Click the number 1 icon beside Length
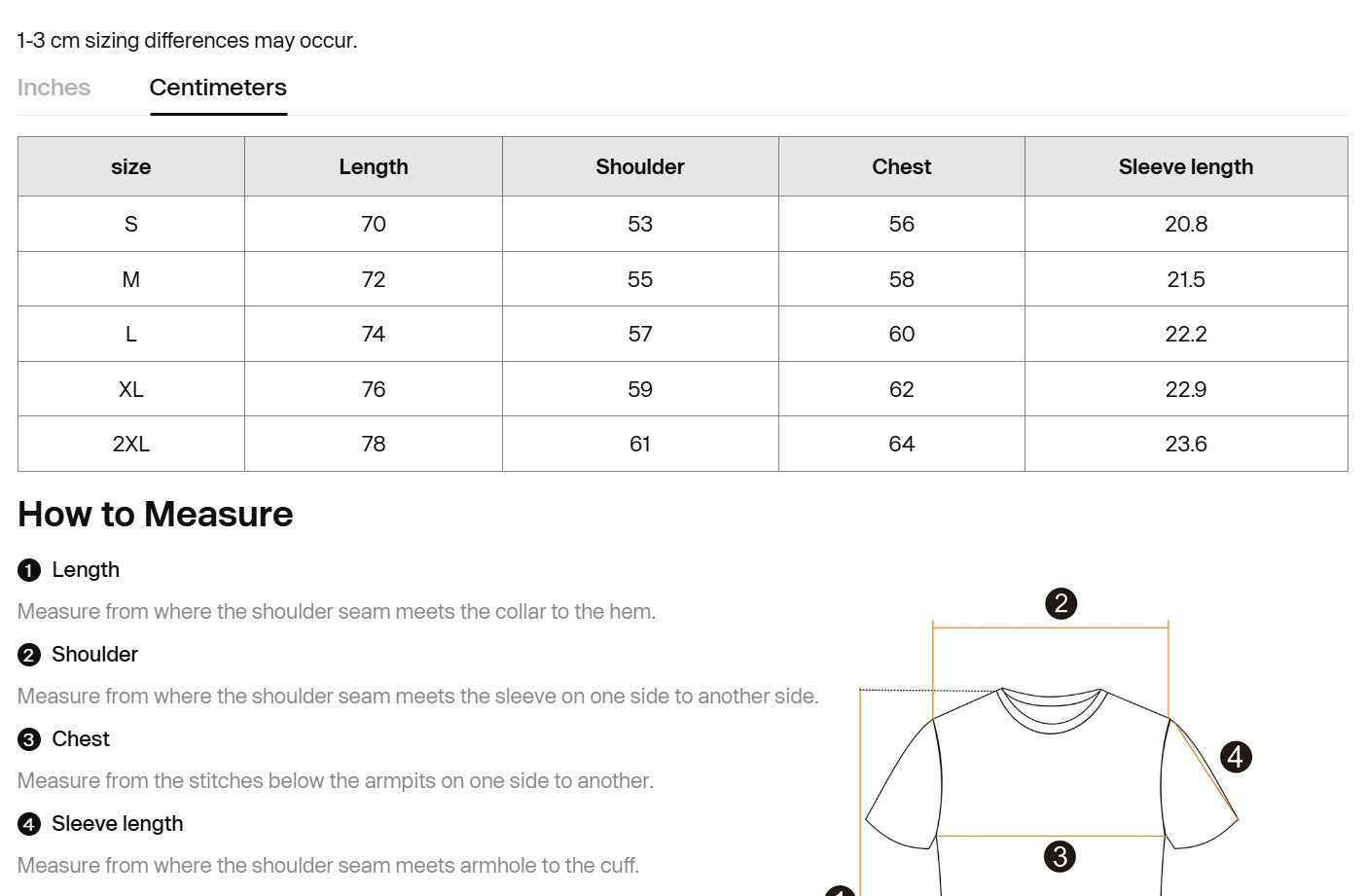Viewport: 1366px width, 896px height. pos(29,570)
